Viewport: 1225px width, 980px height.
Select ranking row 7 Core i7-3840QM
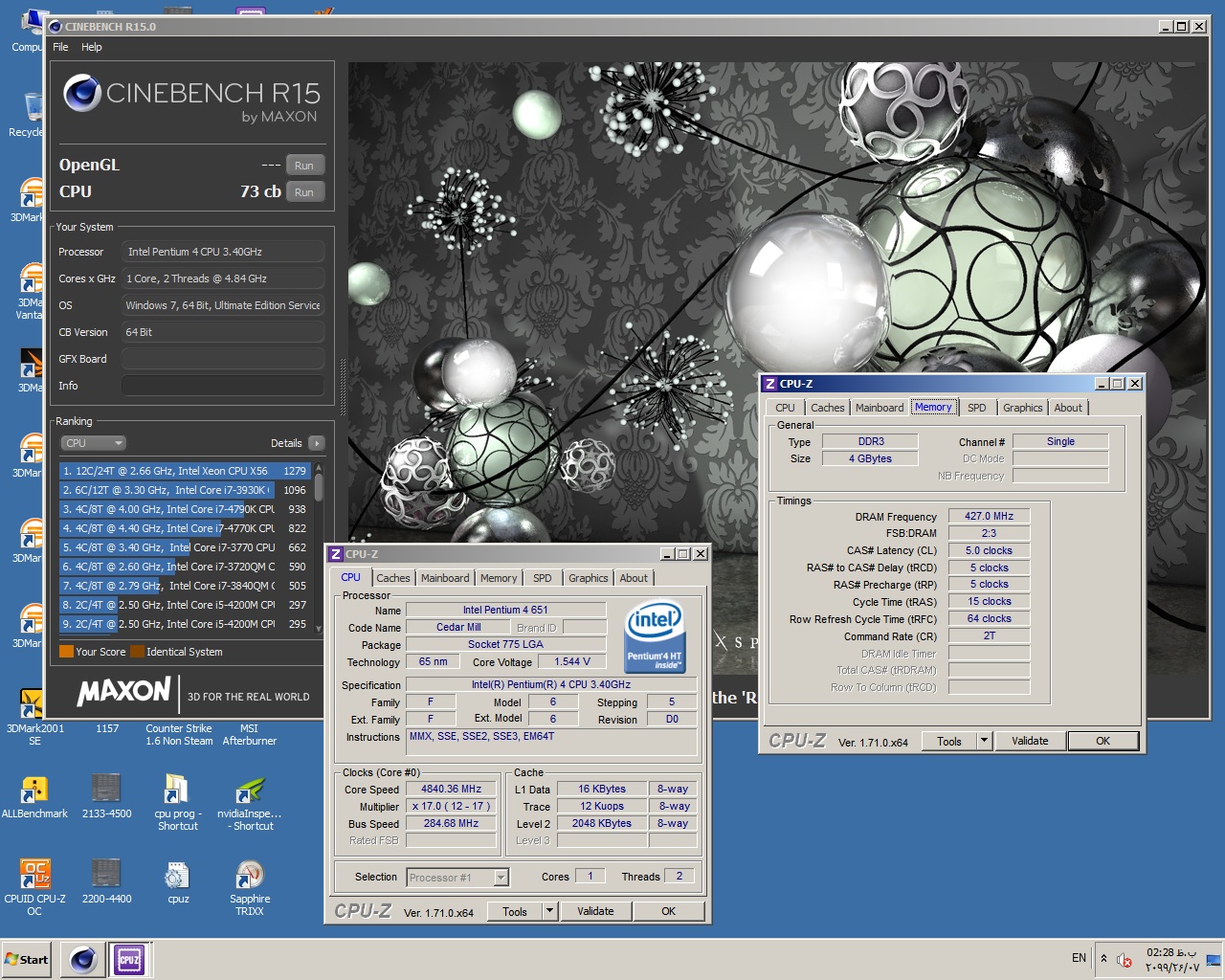coord(184,586)
